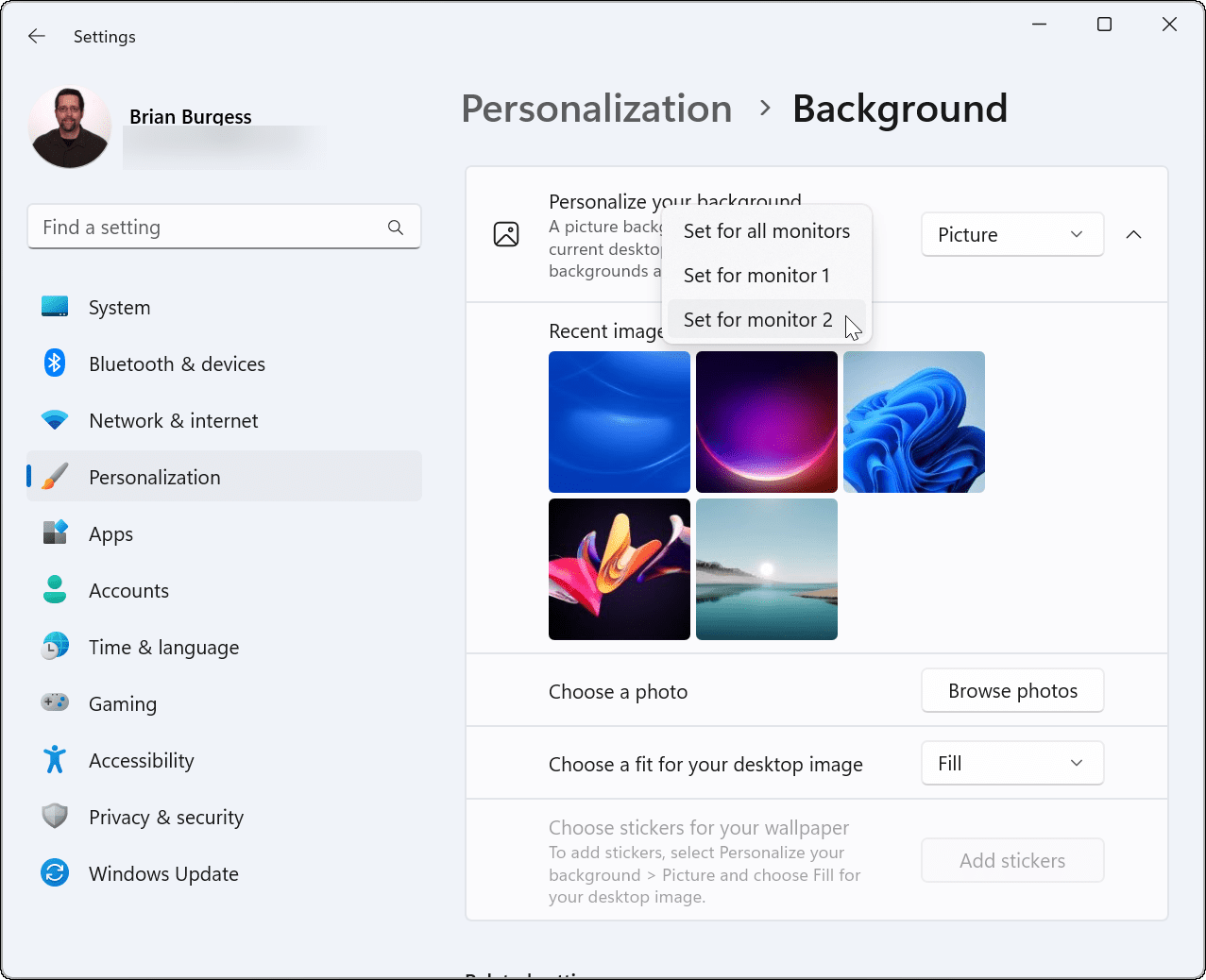
Task: Collapse the Personalize your background section
Action: 1133,235
